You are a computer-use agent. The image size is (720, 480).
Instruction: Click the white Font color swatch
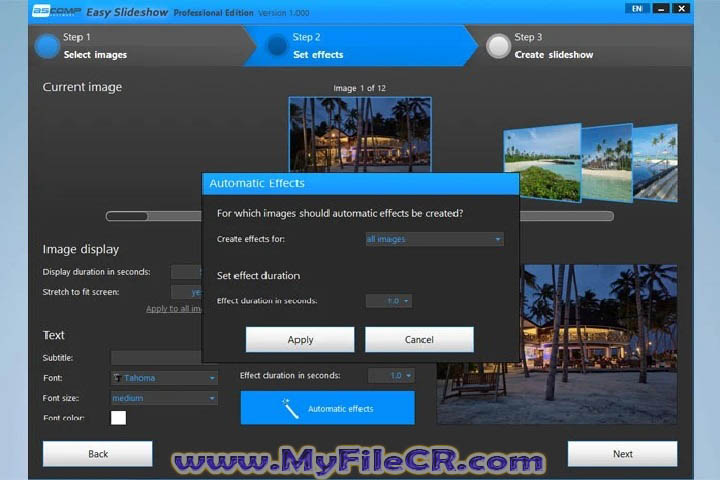[118, 418]
